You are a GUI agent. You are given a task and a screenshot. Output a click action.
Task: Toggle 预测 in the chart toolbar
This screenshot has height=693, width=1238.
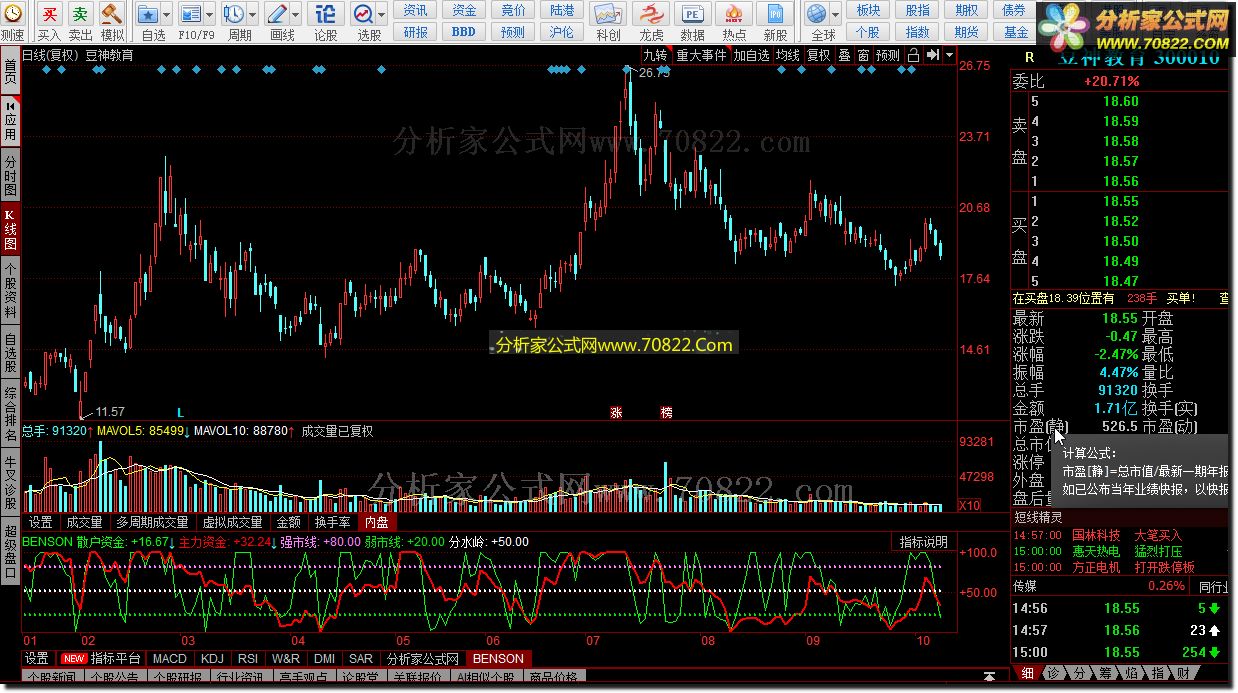coord(887,56)
